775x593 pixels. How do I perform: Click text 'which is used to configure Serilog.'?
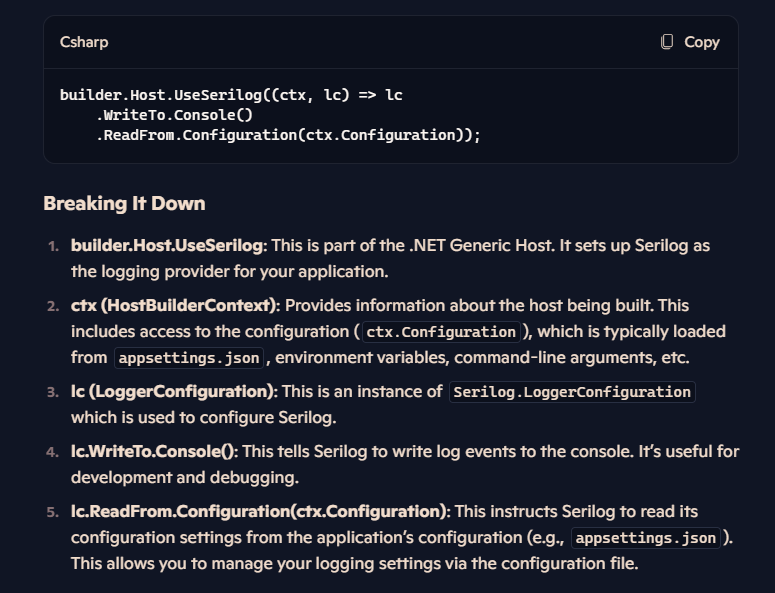[203, 418]
